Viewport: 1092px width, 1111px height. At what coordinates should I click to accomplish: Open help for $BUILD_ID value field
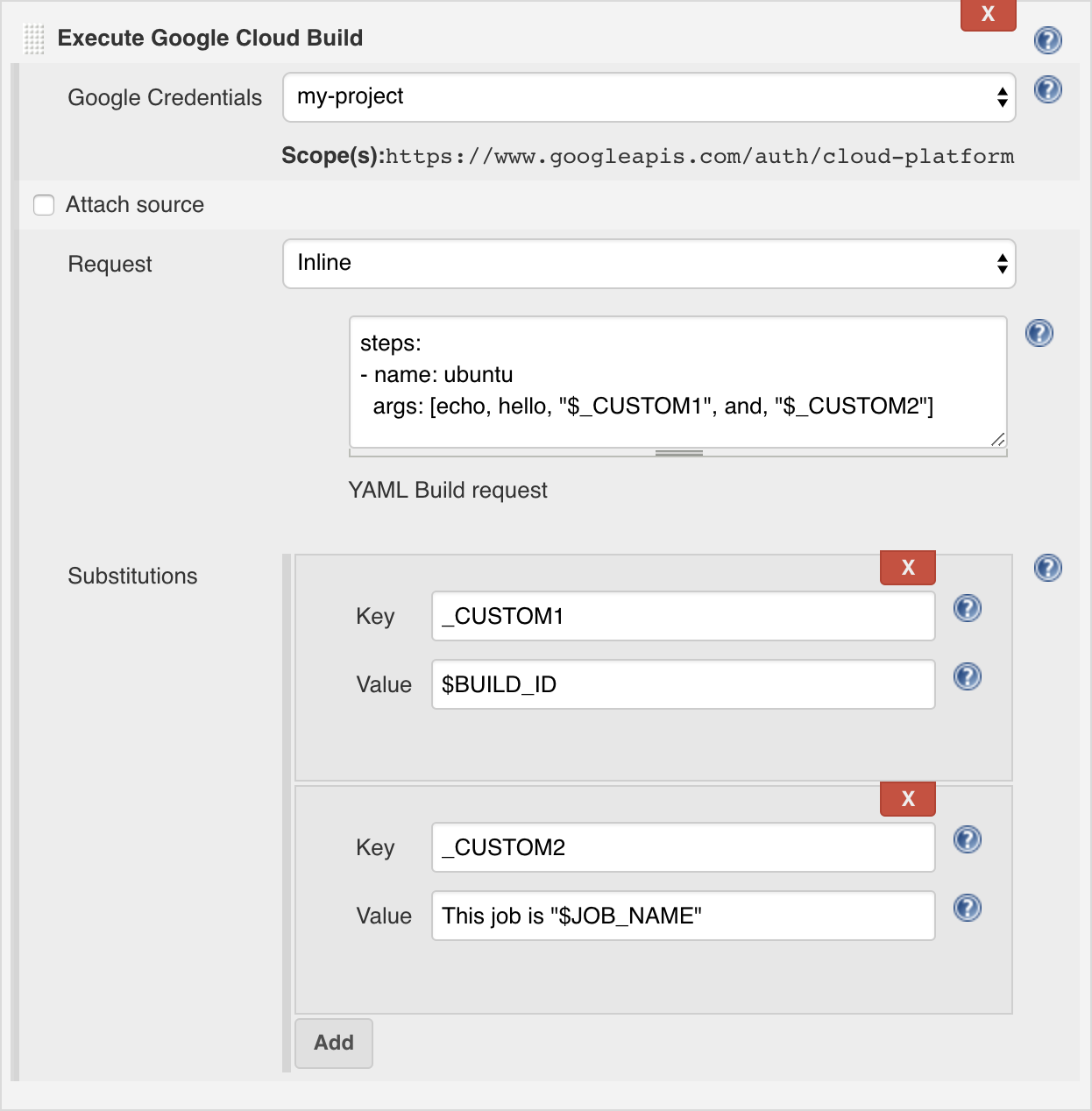968,676
